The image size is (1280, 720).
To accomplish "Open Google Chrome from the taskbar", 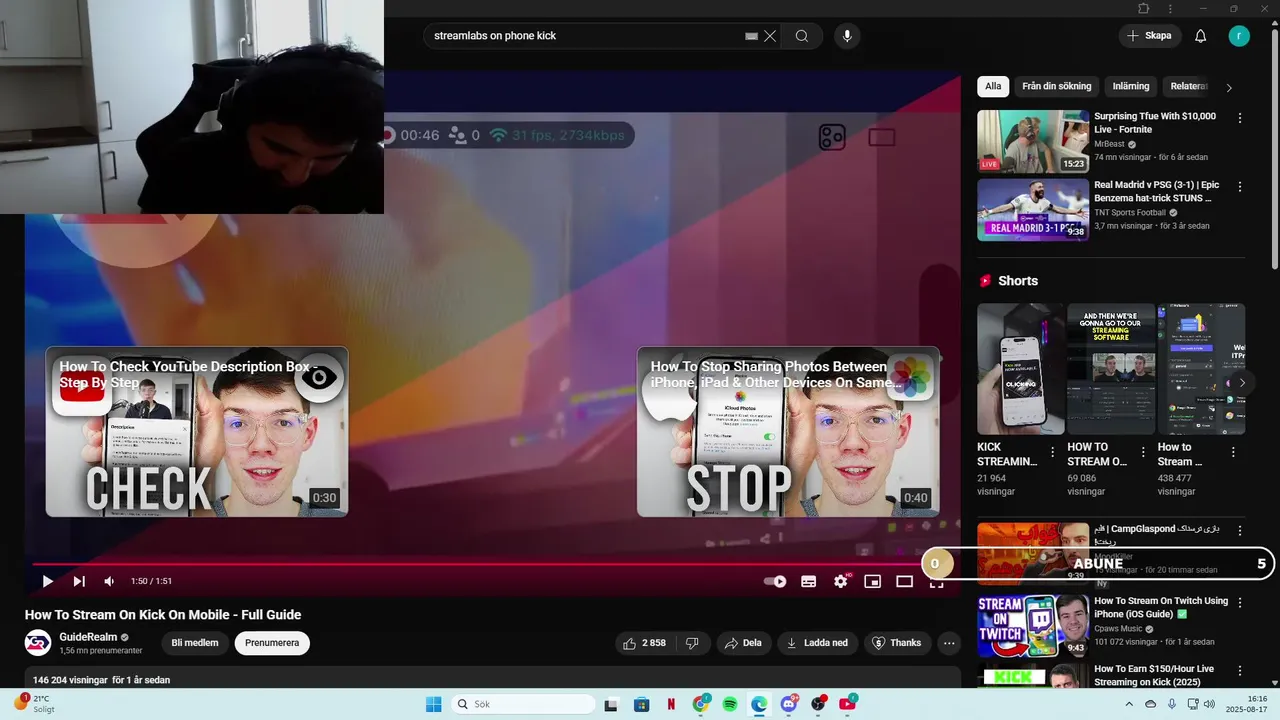I will [x=701, y=704].
